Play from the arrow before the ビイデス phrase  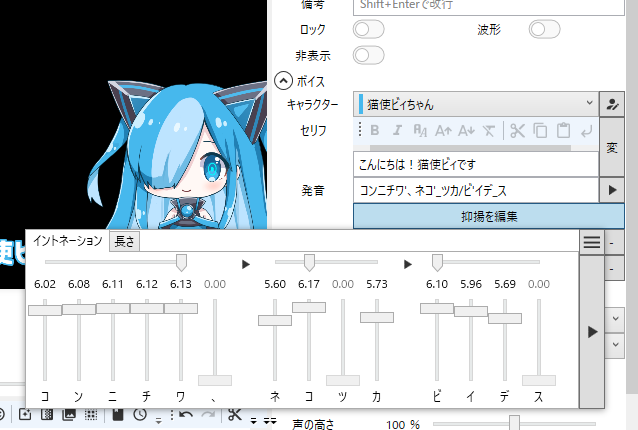[408, 264]
